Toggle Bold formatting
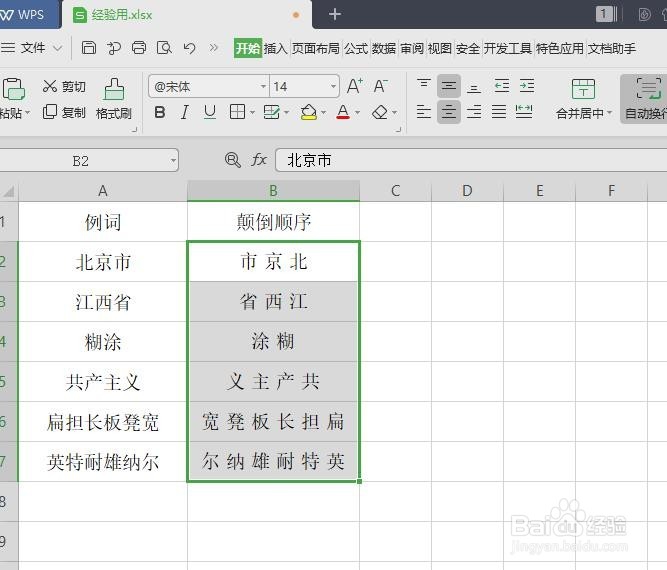The image size is (667, 570). click(160, 112)
